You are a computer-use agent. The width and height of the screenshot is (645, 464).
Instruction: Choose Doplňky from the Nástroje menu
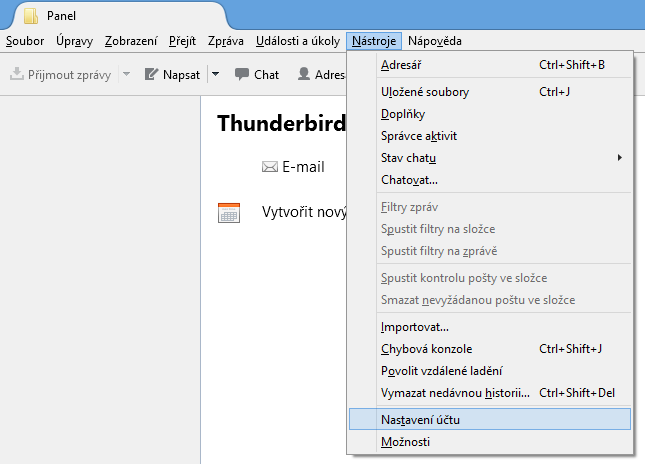pyautogui.click(x=404, y=114)
